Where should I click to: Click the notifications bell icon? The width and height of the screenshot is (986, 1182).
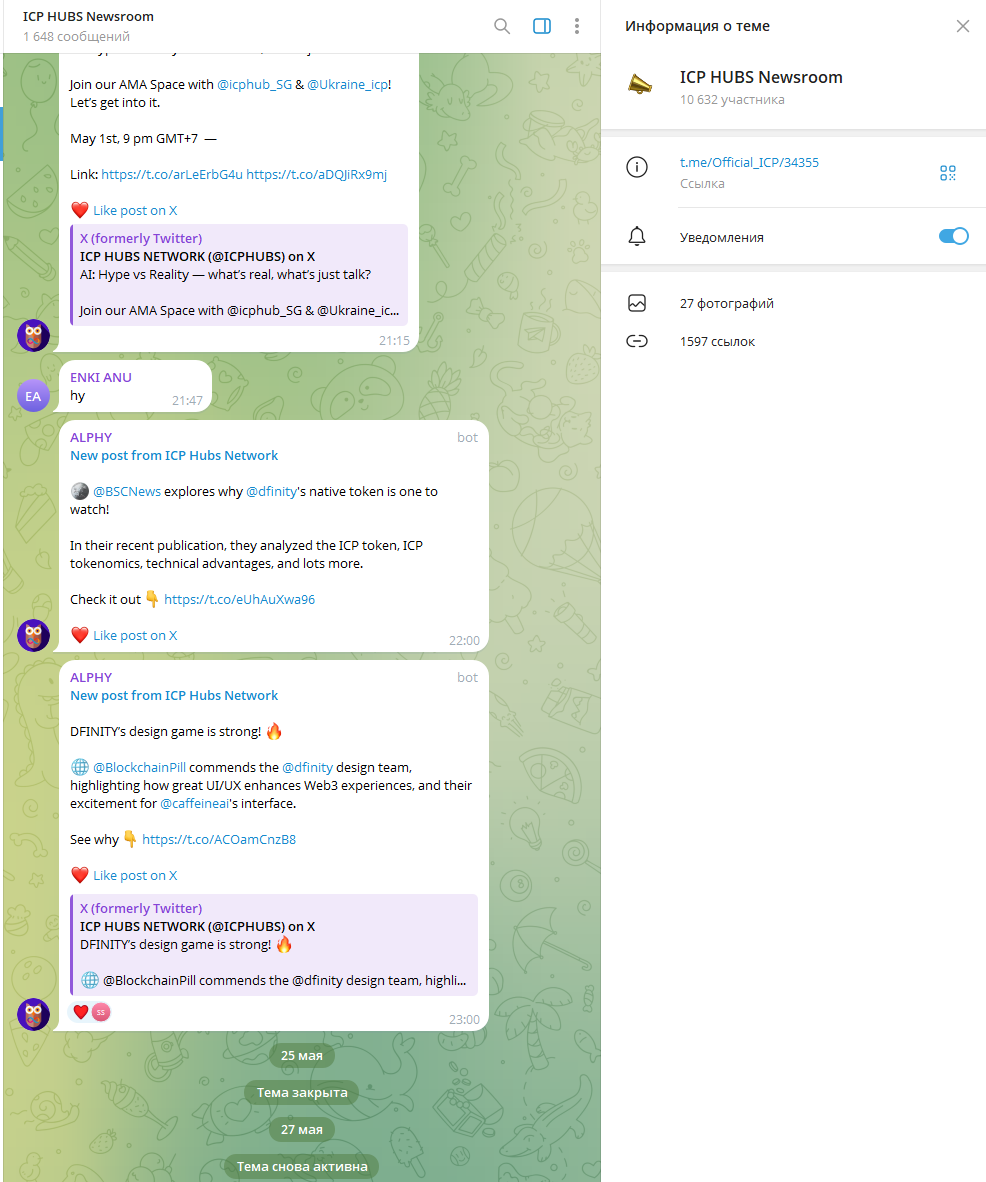tap(637, 236)
